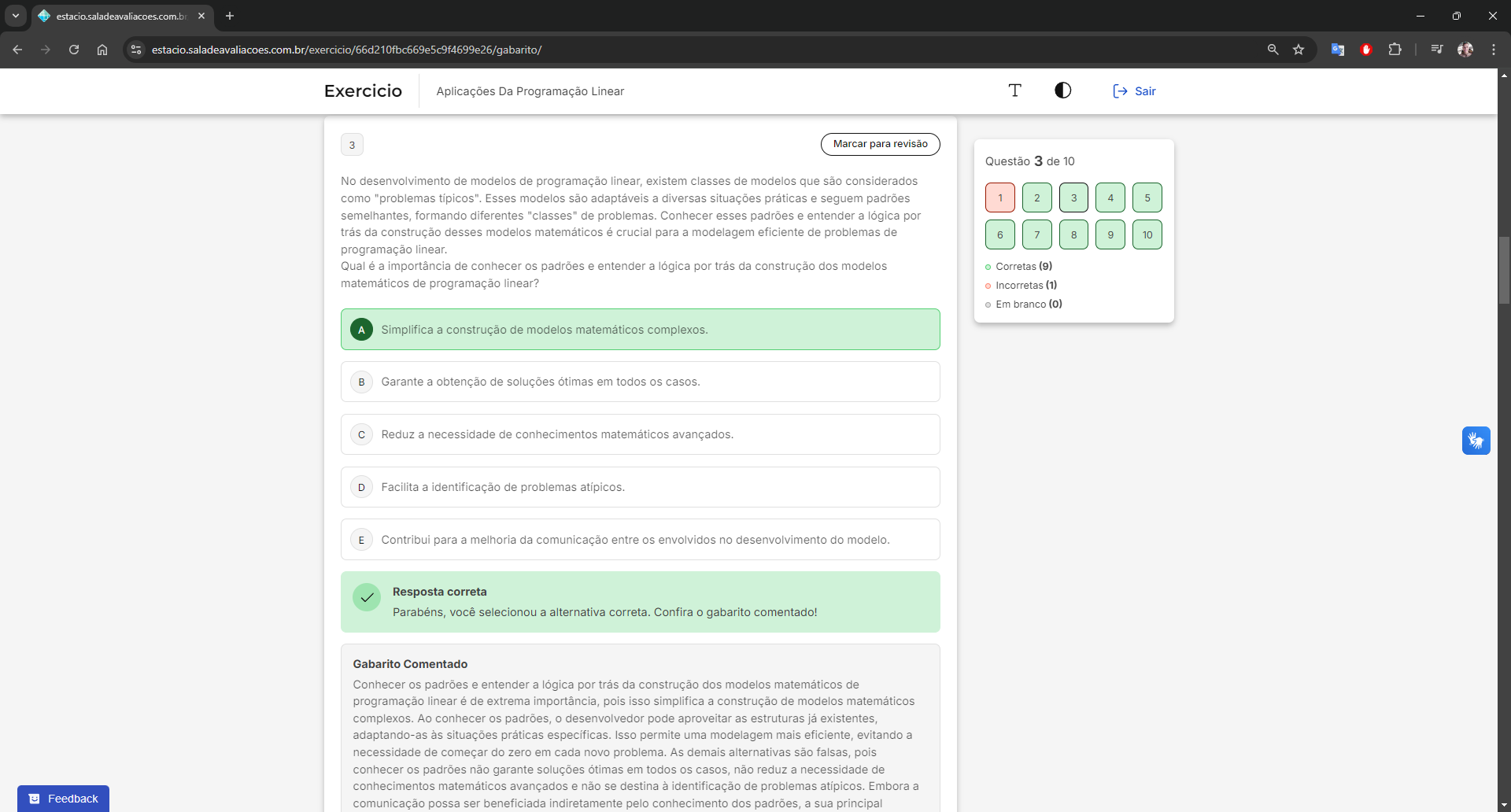Jump to question 7 in navigator
This screenshot has height=812, width=1511.
[x=1036, y=234]
